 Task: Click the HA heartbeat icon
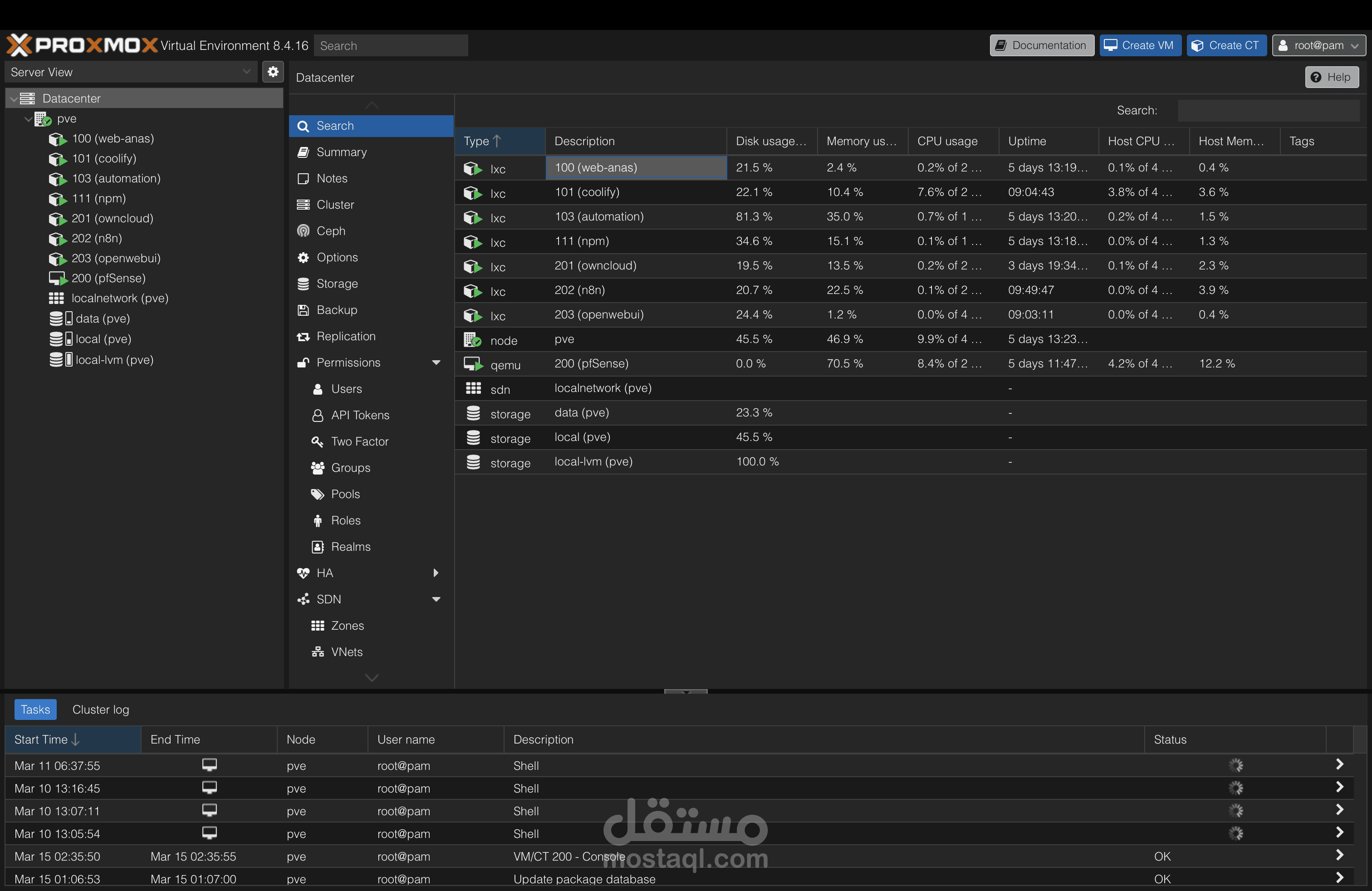coord(303,573)
